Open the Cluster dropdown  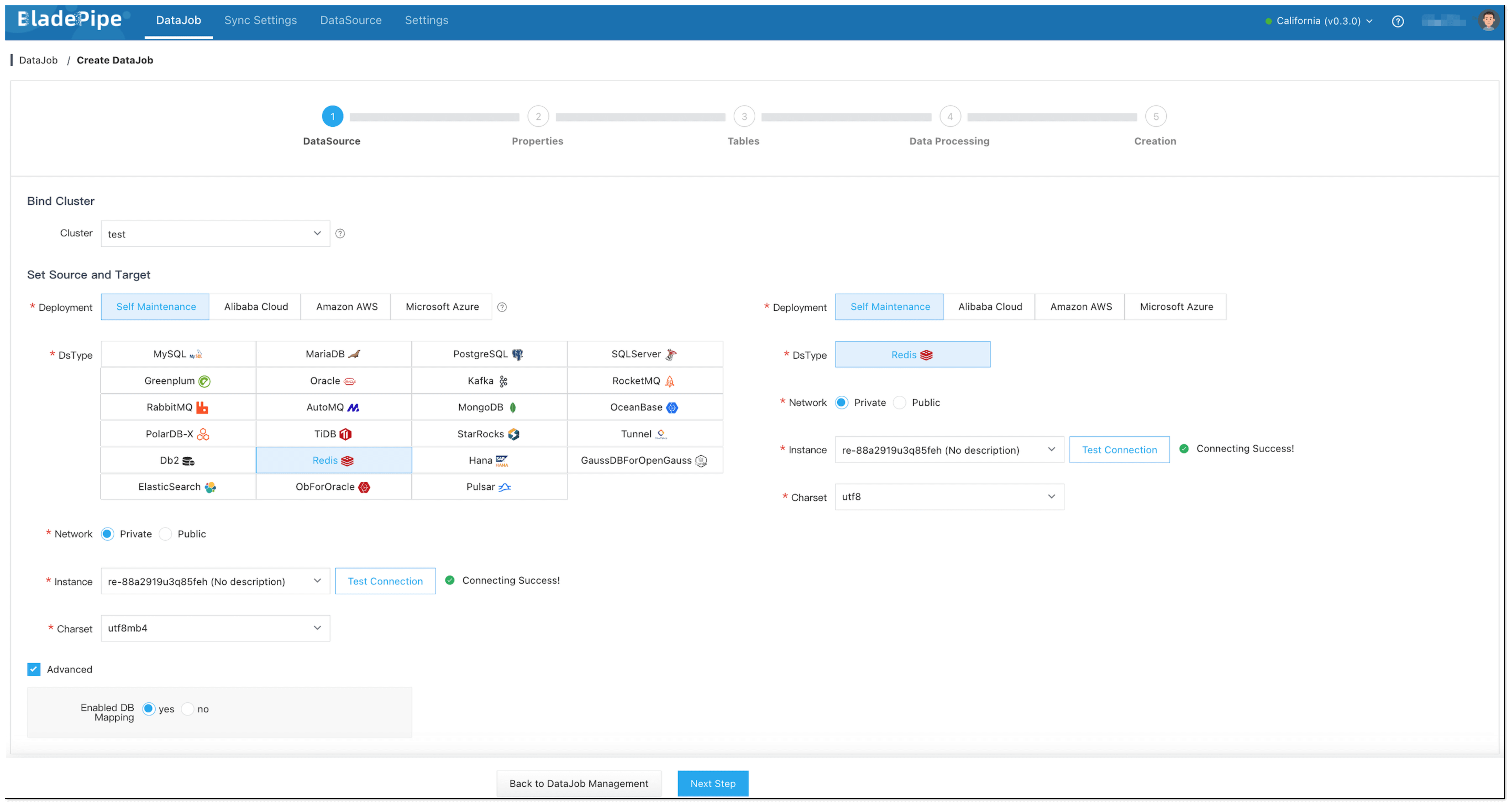point(215,234)
